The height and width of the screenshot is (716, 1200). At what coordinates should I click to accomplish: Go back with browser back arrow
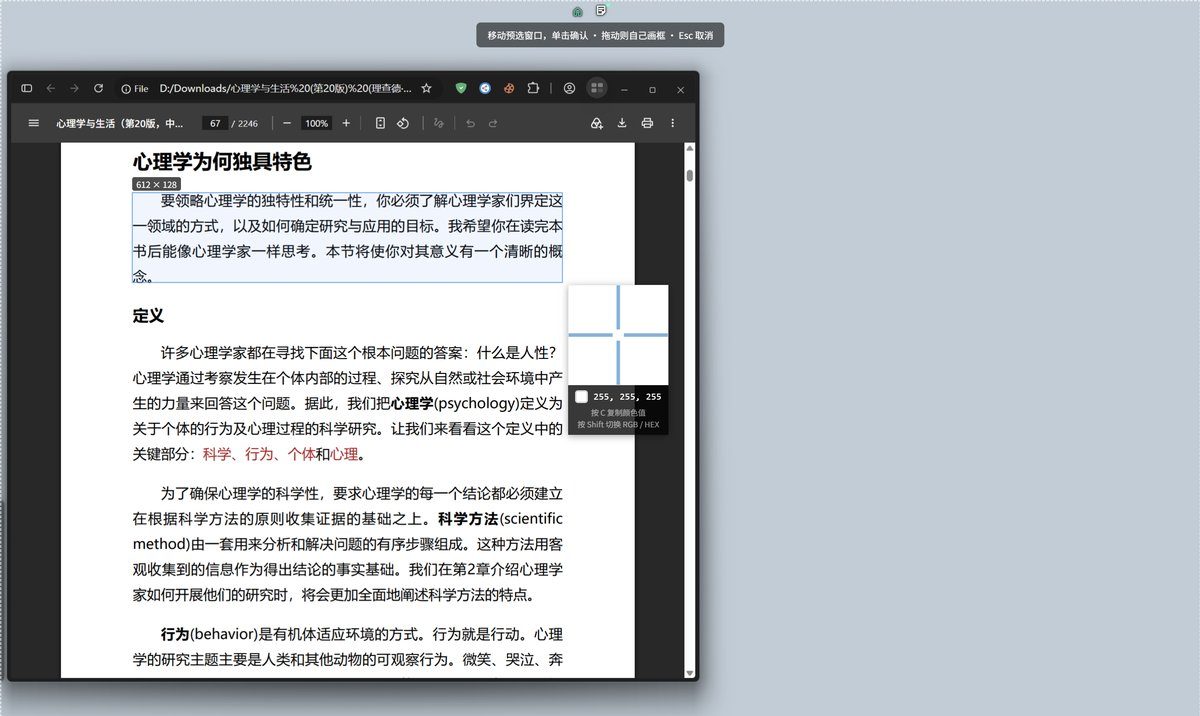[x=51, y=88]
